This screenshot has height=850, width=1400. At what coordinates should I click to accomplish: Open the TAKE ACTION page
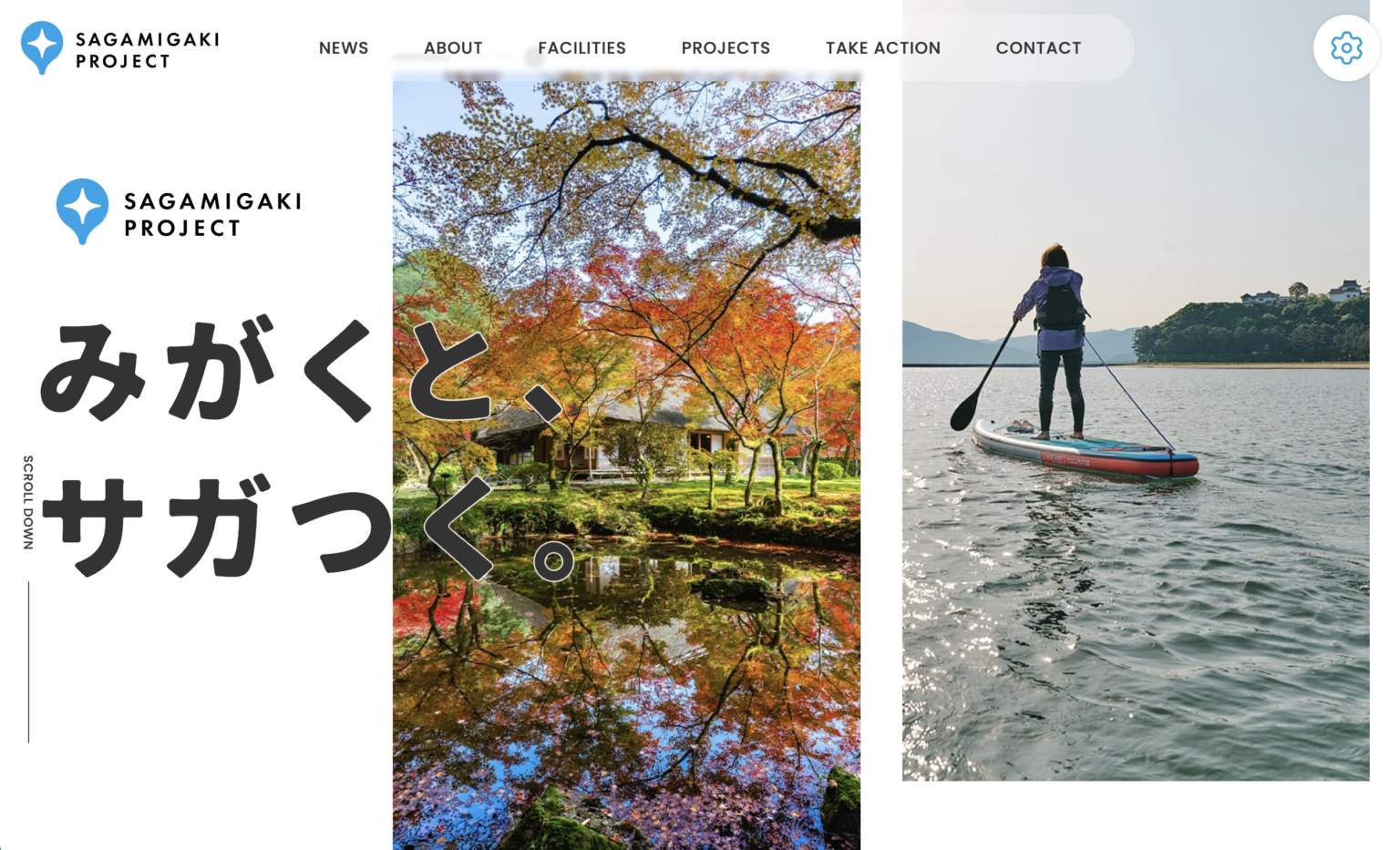pyautogui.click(x=882, y=48)
